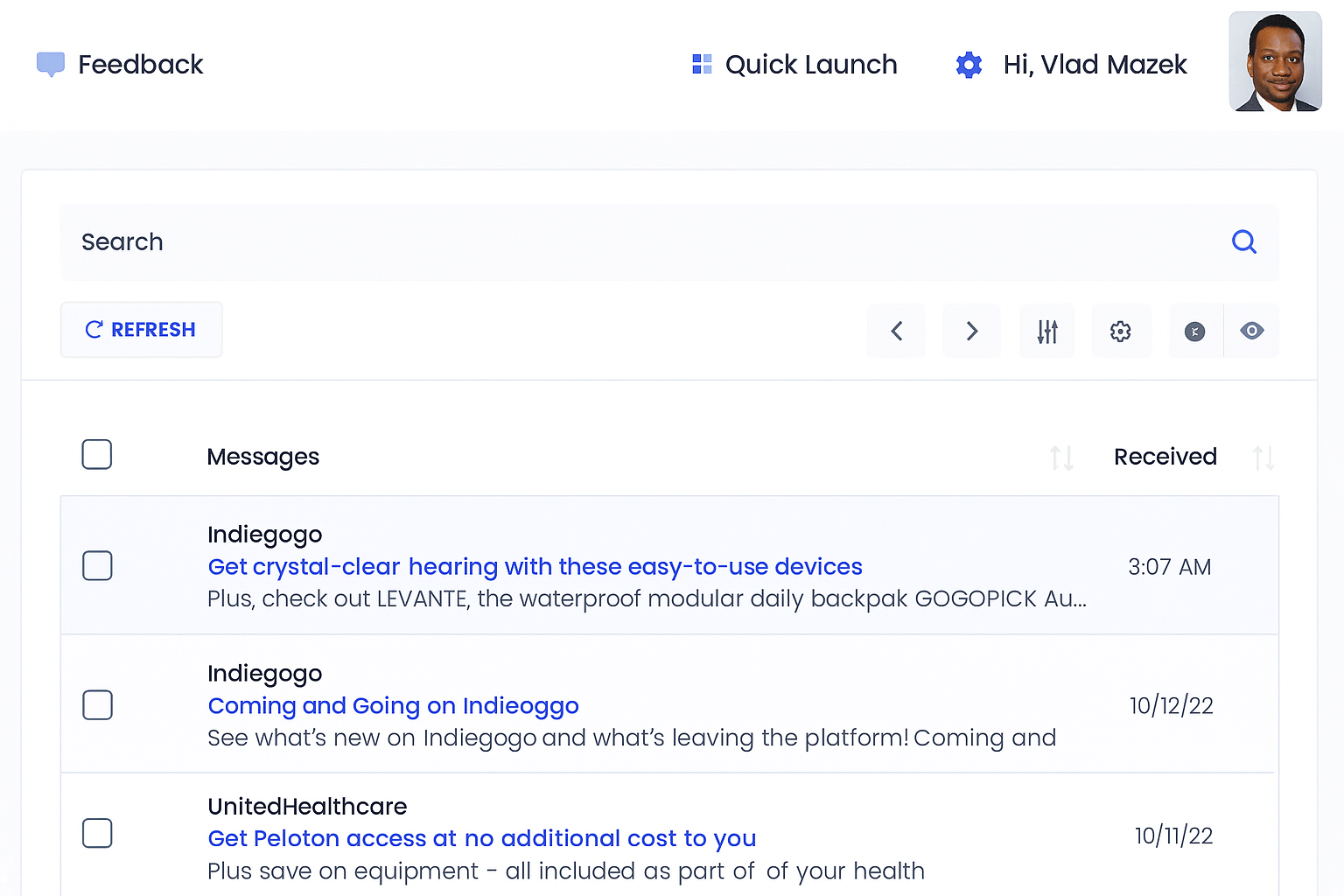Open the filter sliders icon
1344x896 pixels.
point(1047,331)
